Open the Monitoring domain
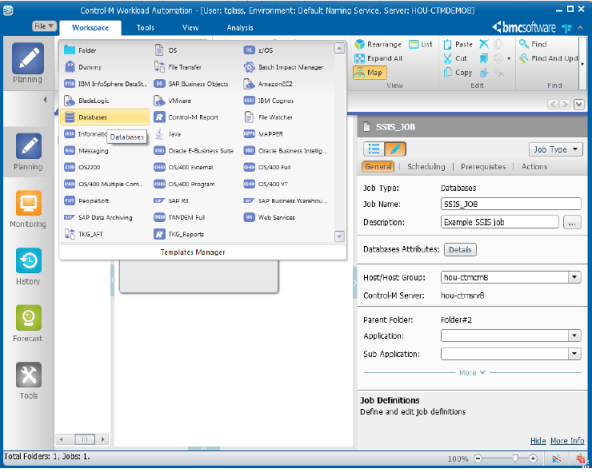Screen dimensions: 592x472 coord(28,209)
